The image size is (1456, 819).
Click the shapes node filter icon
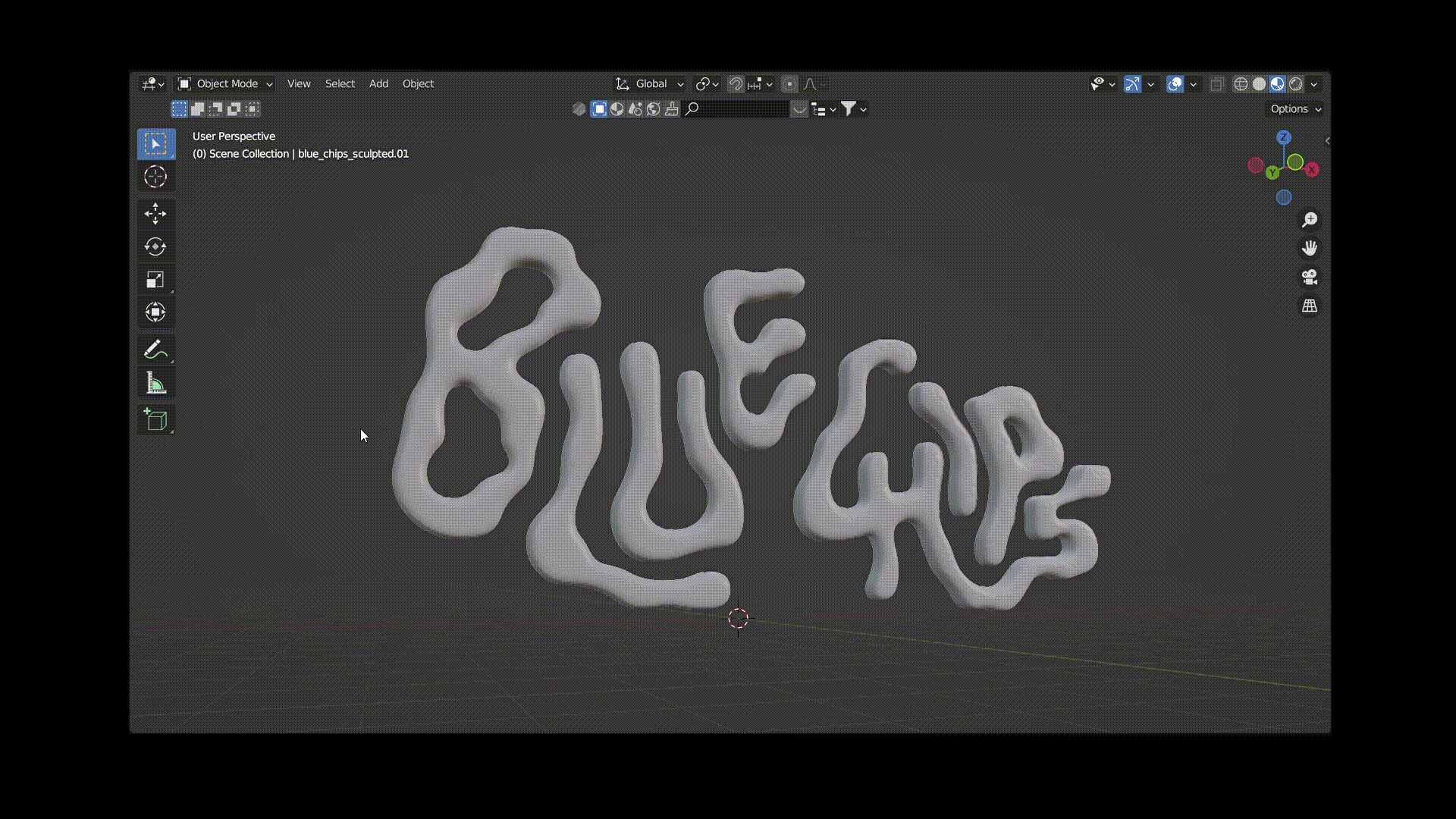[x=635, y=109]
